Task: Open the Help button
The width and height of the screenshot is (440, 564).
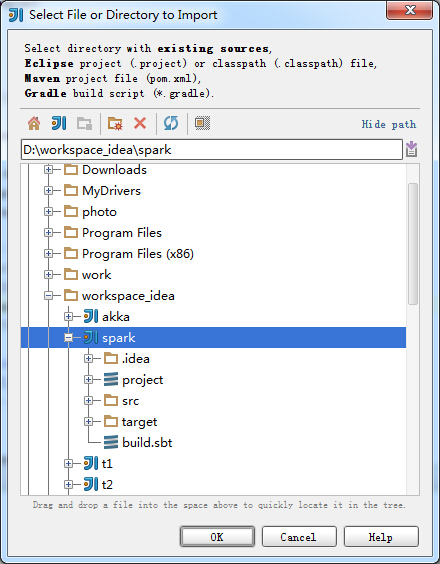Action: [x=381, y=537]
